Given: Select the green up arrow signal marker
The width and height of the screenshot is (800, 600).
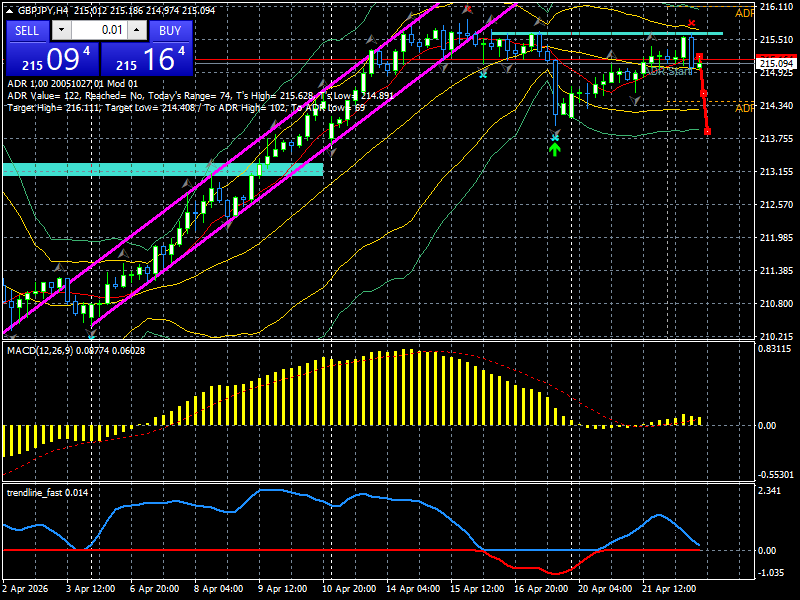Looking at the screenshot, I should [x=555, y=149].
